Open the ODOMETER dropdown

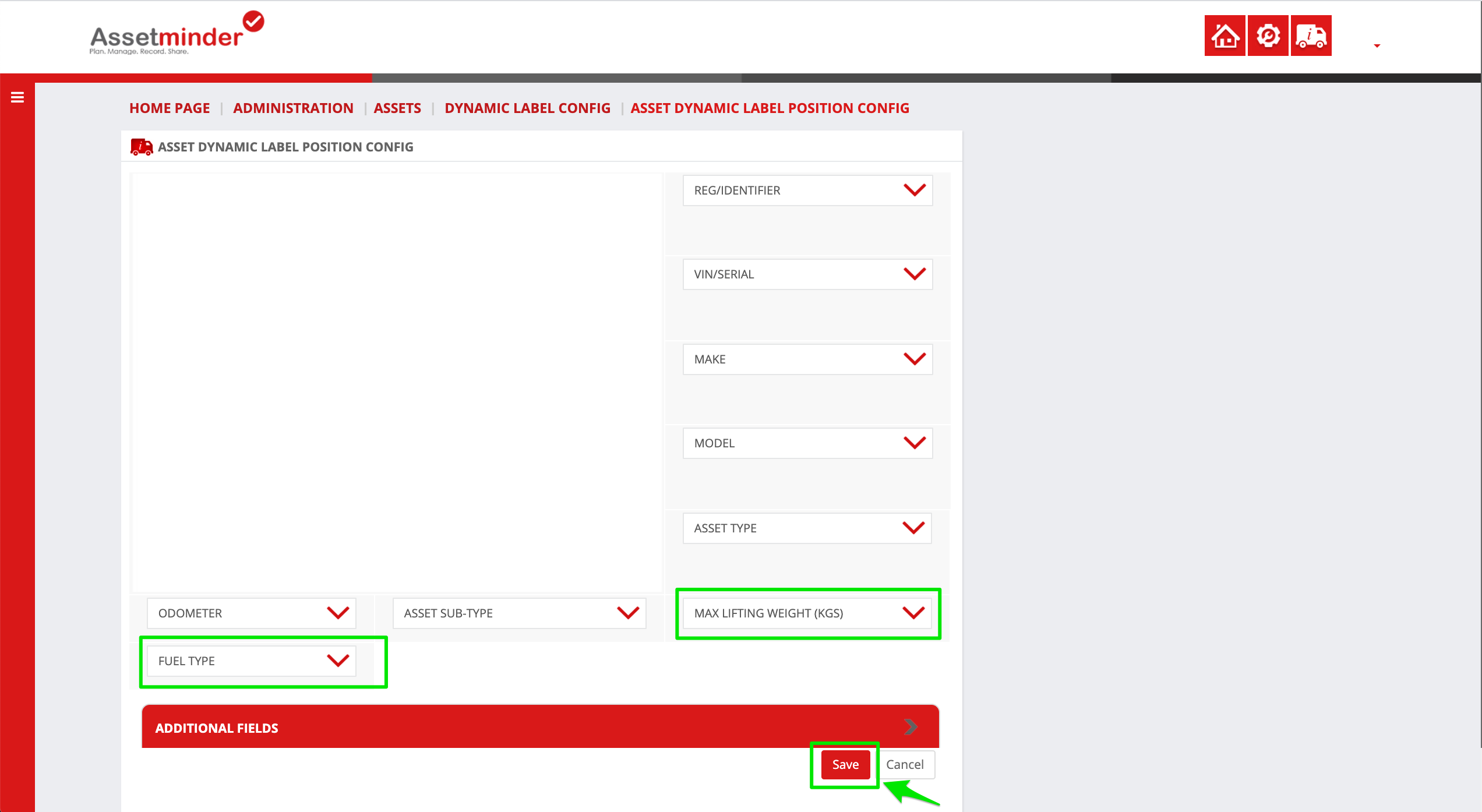pos(251,613)
